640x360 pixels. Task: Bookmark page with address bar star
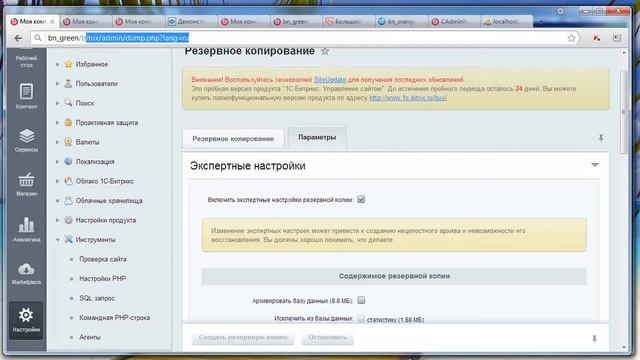click(x=571, y=38)
